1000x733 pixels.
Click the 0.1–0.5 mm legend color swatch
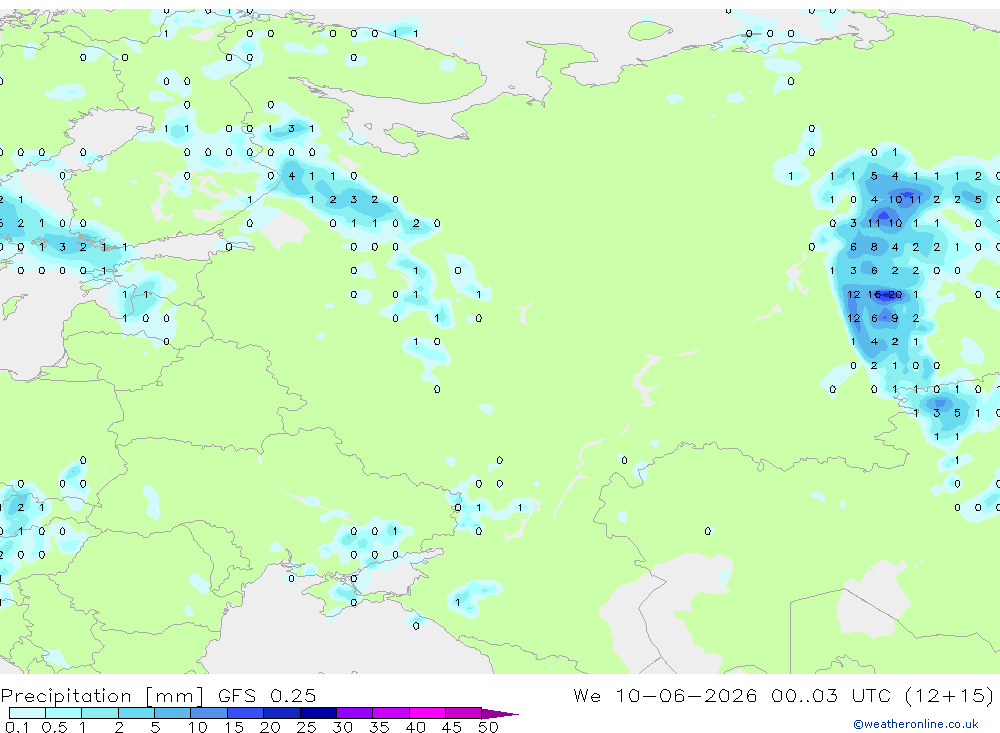click(27, 713)
